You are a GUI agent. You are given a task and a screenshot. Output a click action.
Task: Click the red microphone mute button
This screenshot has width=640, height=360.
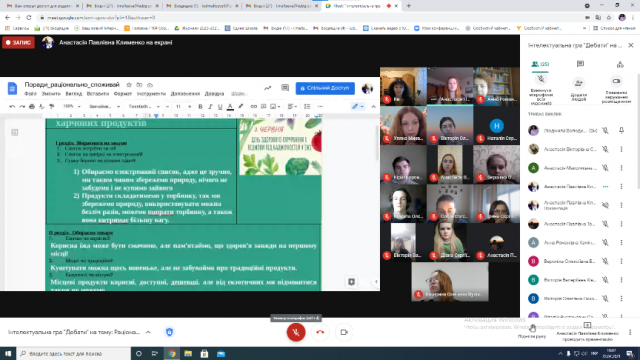click(x=296, y=332)
